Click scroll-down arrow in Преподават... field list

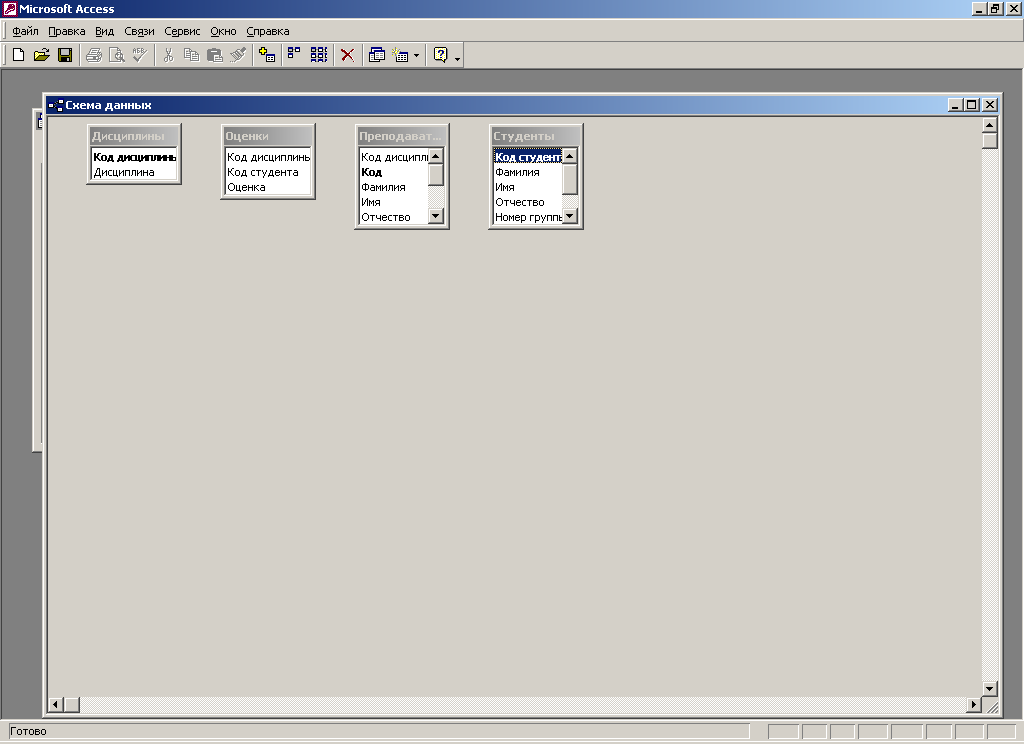(x=436, y=216)
